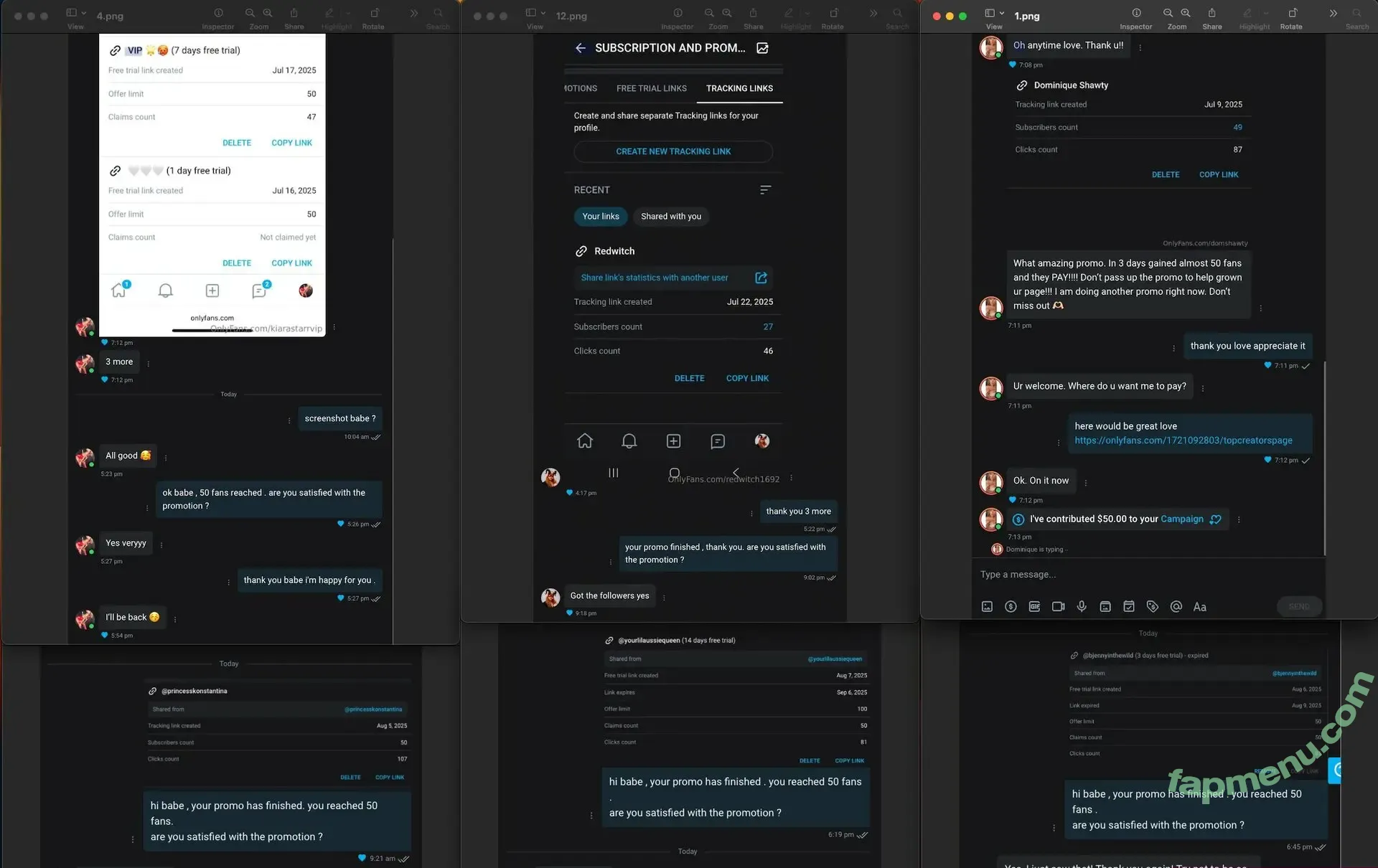Click the Rotate icon in 1.png window
The height and width of the screenshot is (868, 1378).
pyautogui.click(x=1292, y=13)
